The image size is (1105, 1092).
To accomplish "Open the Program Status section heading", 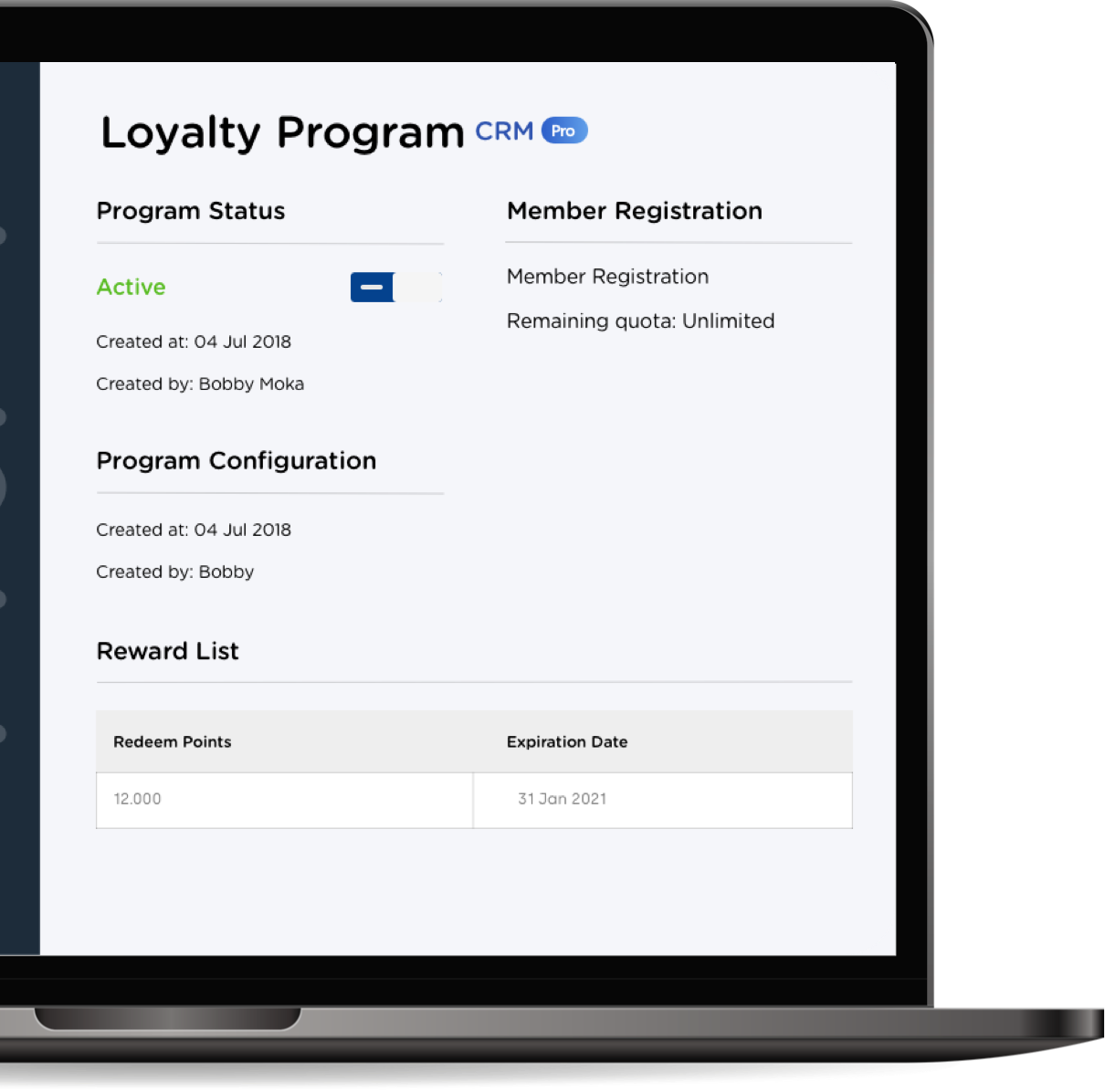I will pos(191,211).
